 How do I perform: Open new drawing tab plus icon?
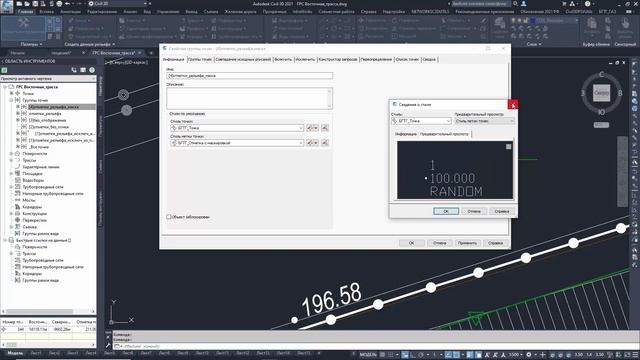tap(151, 53)
